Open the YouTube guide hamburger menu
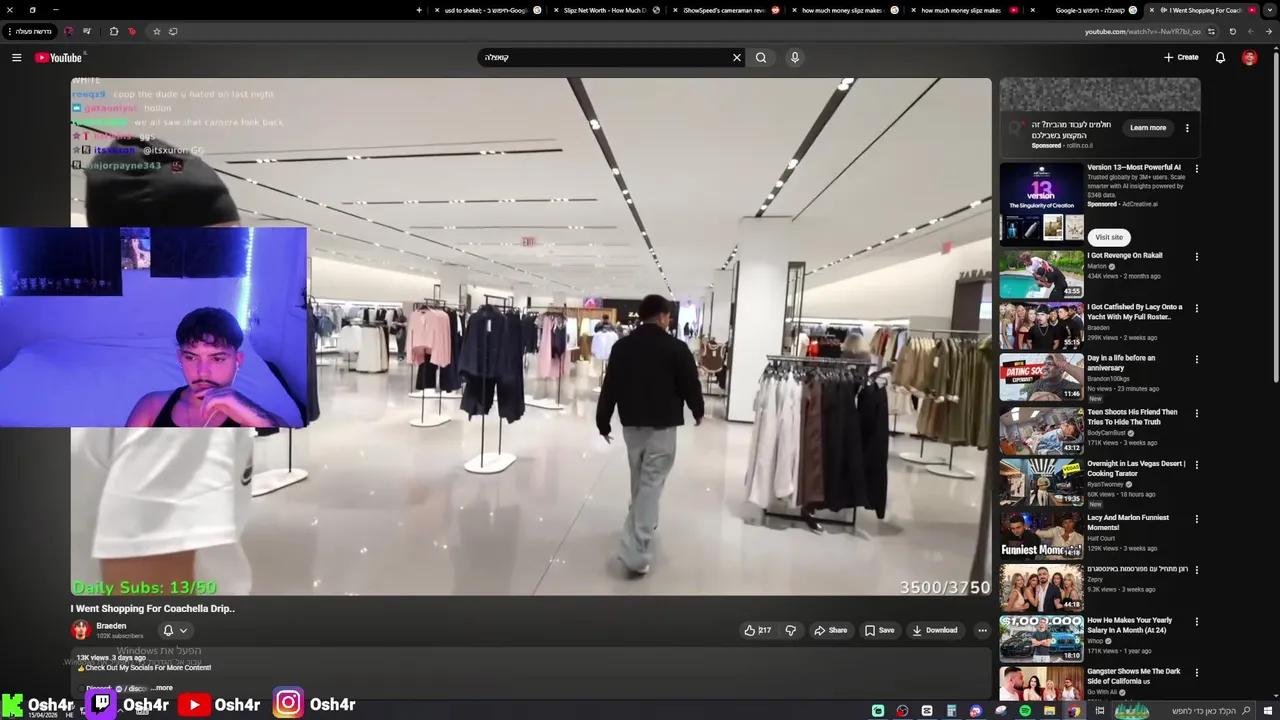This screenshot has width=1280, height=720. pos(16,57)
